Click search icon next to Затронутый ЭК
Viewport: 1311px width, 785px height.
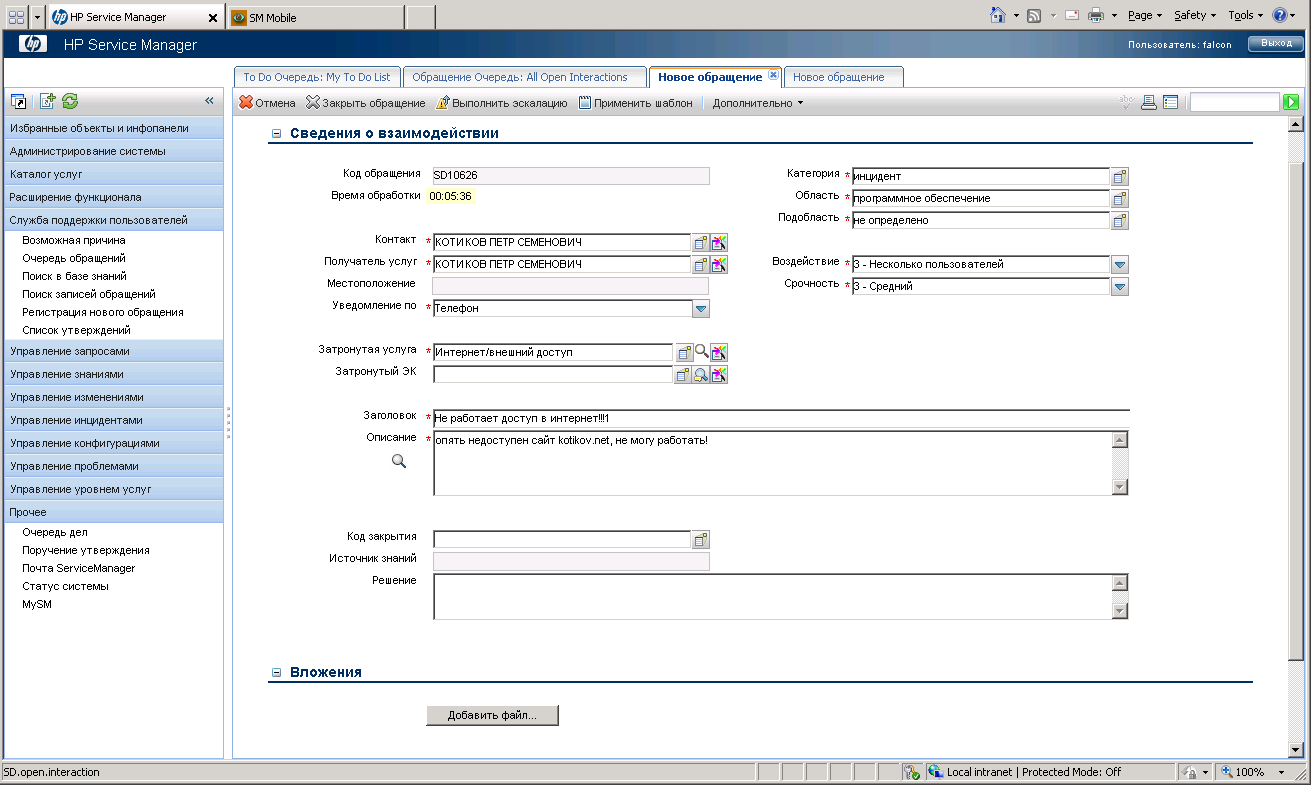pos(702,374)
